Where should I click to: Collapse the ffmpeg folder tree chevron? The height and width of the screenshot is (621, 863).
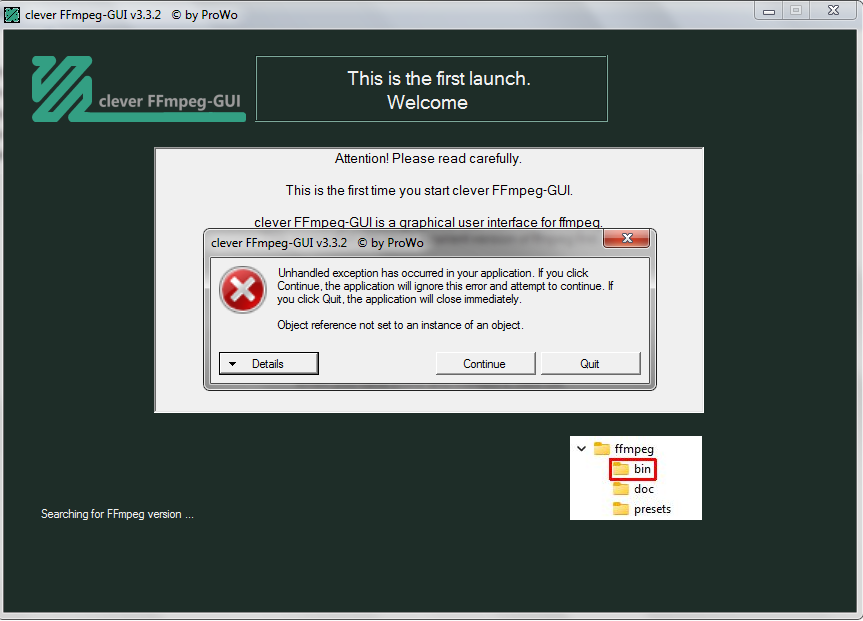coord(581,448)
